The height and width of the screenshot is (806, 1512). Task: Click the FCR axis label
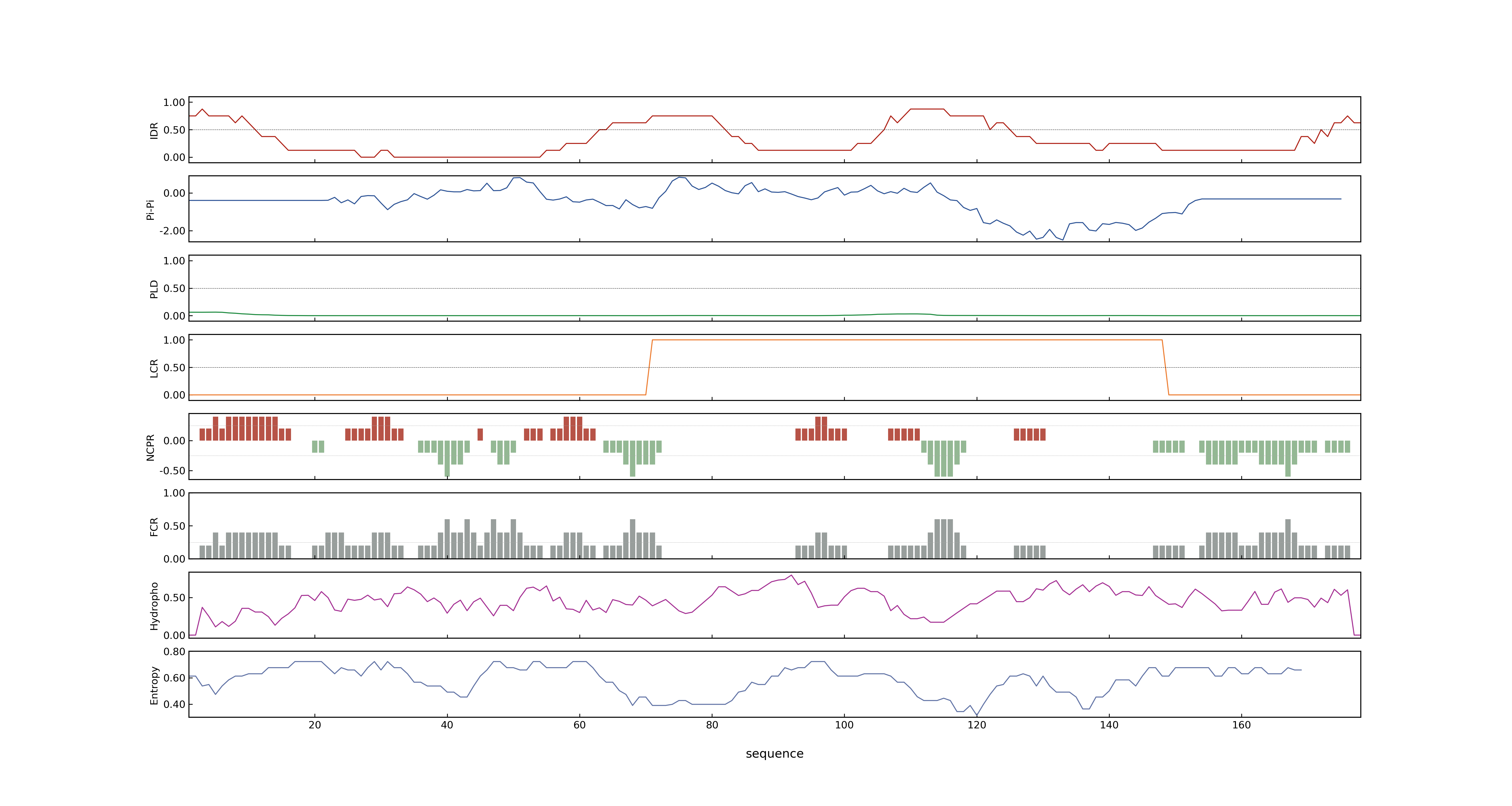(154, 526)
